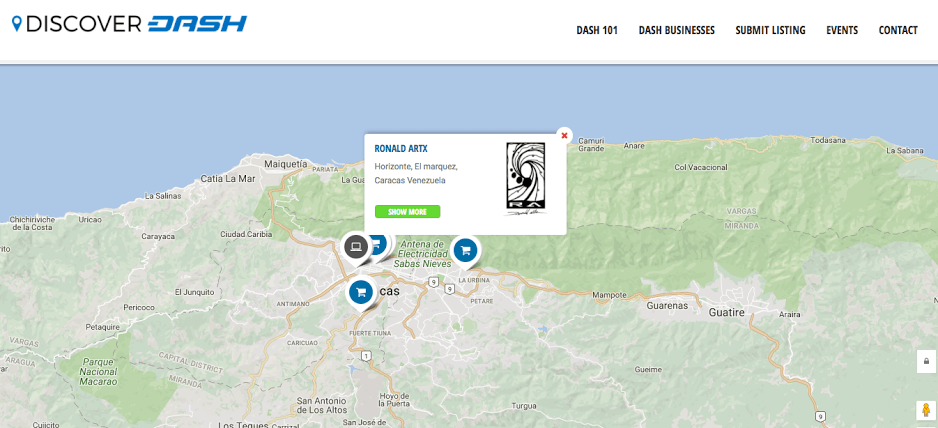This screenshot has width=938, height=428.
Task: Navigate to the Contact page
Action: 898,30
